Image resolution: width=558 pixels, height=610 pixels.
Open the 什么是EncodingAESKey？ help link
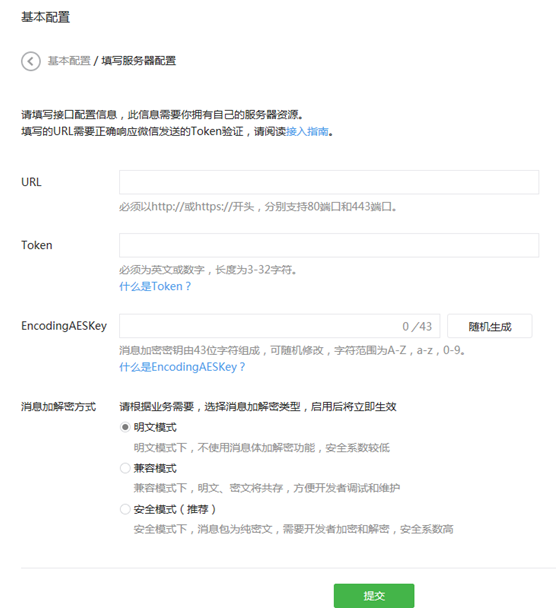[182, 367]
